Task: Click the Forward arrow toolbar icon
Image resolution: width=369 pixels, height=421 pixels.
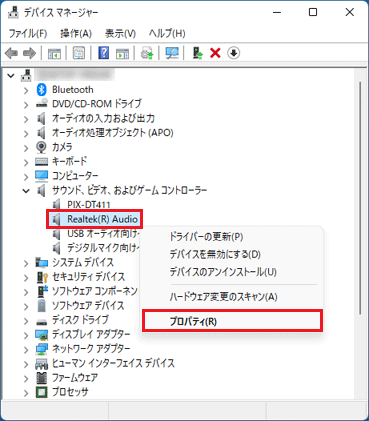Action: click(29, 53)
